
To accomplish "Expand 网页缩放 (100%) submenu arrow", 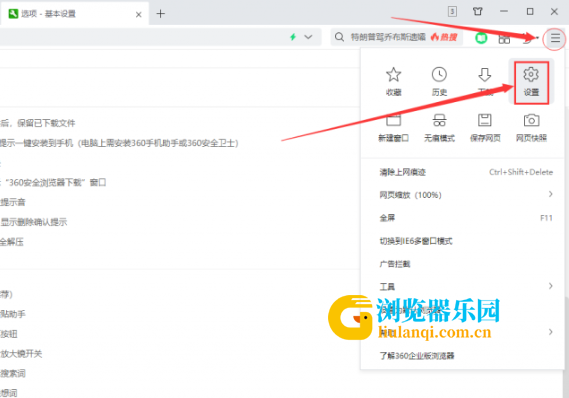I will point(550,194).
